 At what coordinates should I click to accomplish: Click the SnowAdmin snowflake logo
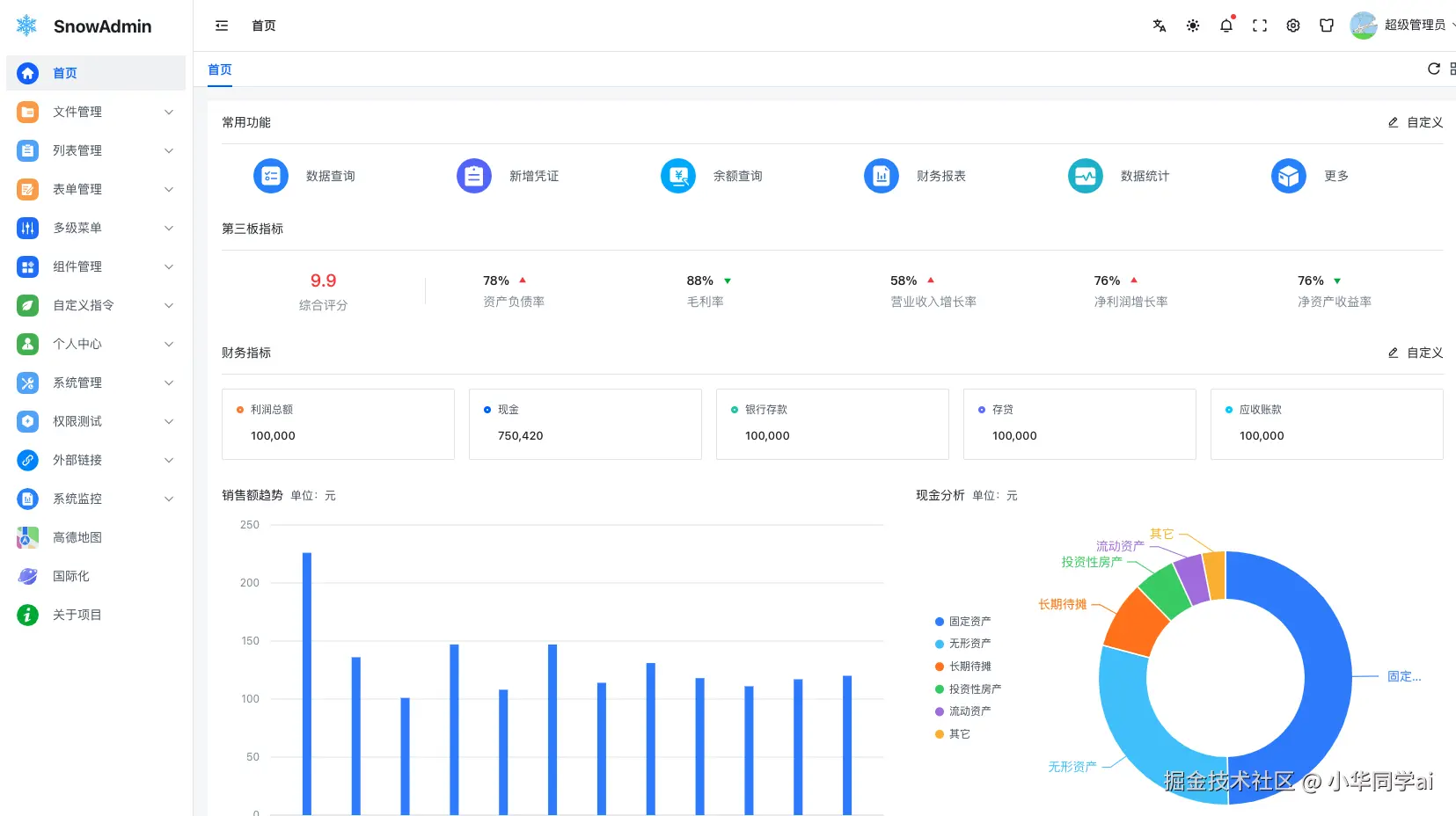click(x=27, y=25)
